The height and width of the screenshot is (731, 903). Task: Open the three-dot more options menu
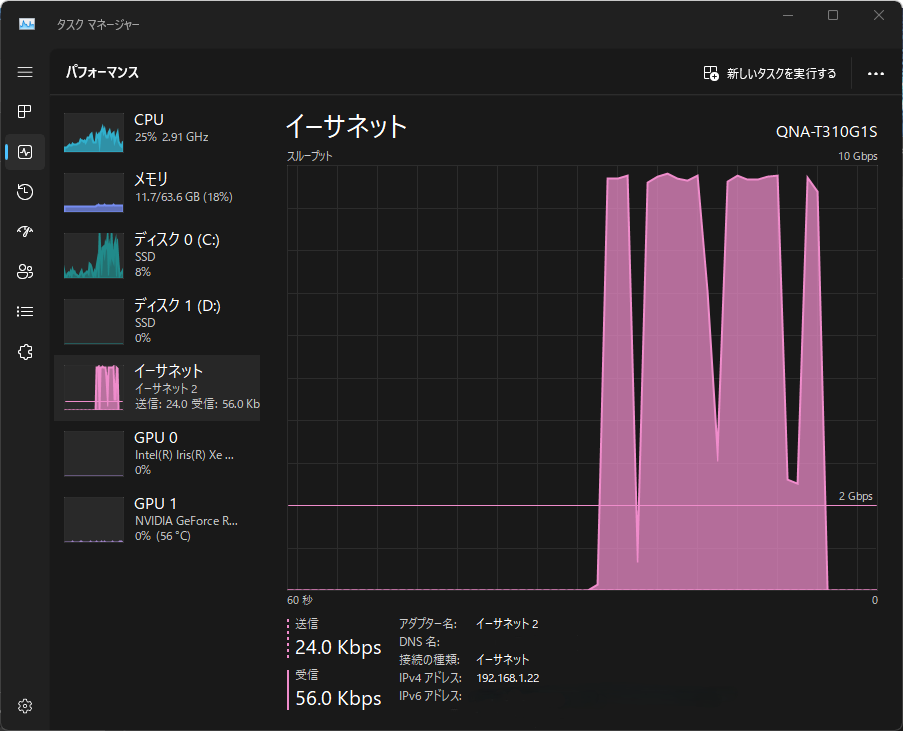click(875, 73)
